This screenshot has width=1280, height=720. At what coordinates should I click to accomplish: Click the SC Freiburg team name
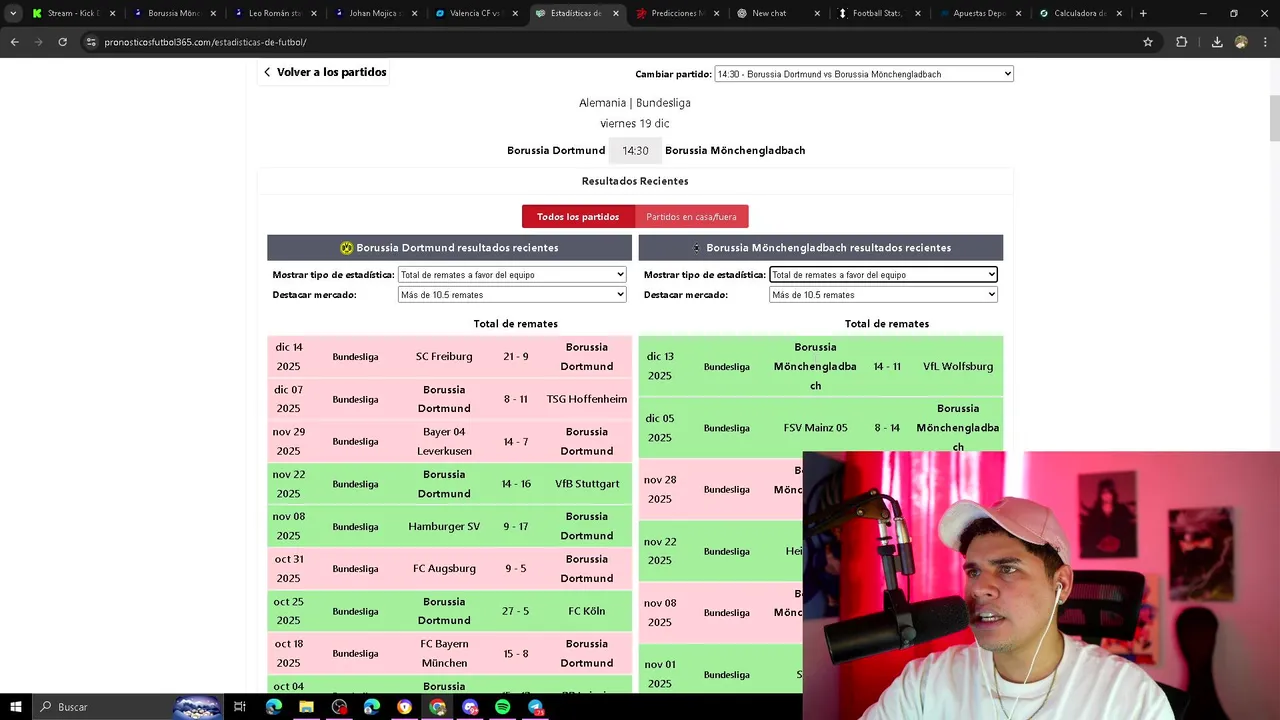[444, 357]
